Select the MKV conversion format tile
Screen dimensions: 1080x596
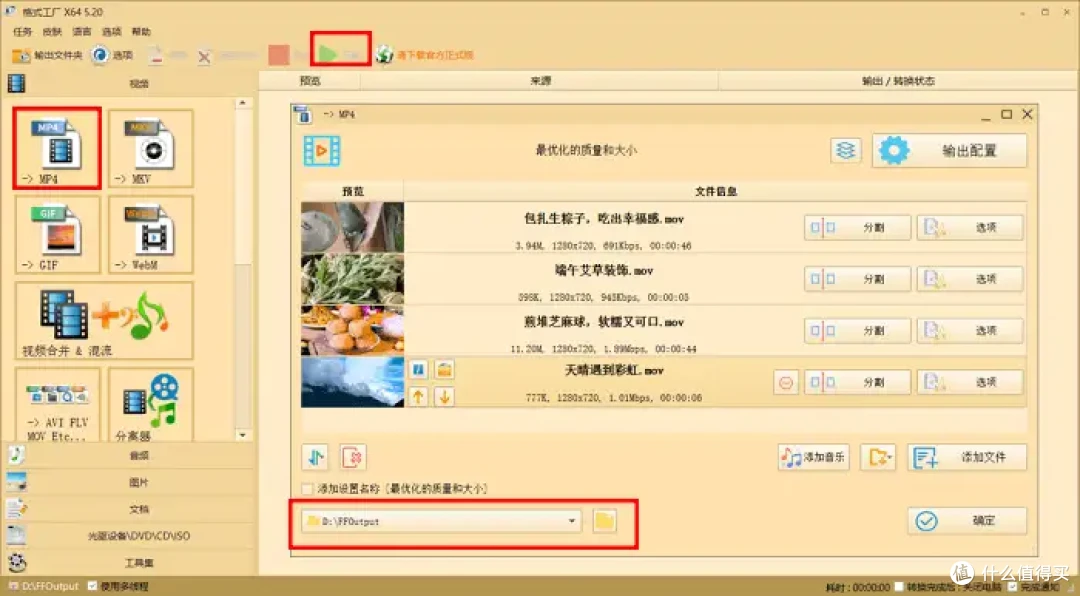(x=151, y=149)
